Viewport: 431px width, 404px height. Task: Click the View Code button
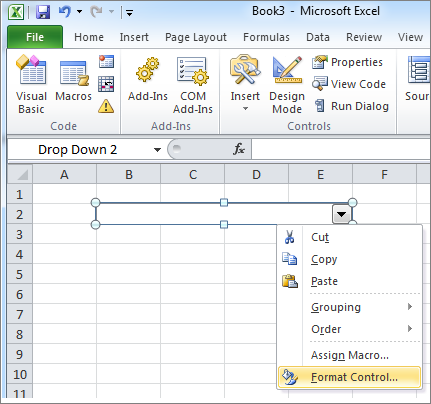(x=349, y=84)
